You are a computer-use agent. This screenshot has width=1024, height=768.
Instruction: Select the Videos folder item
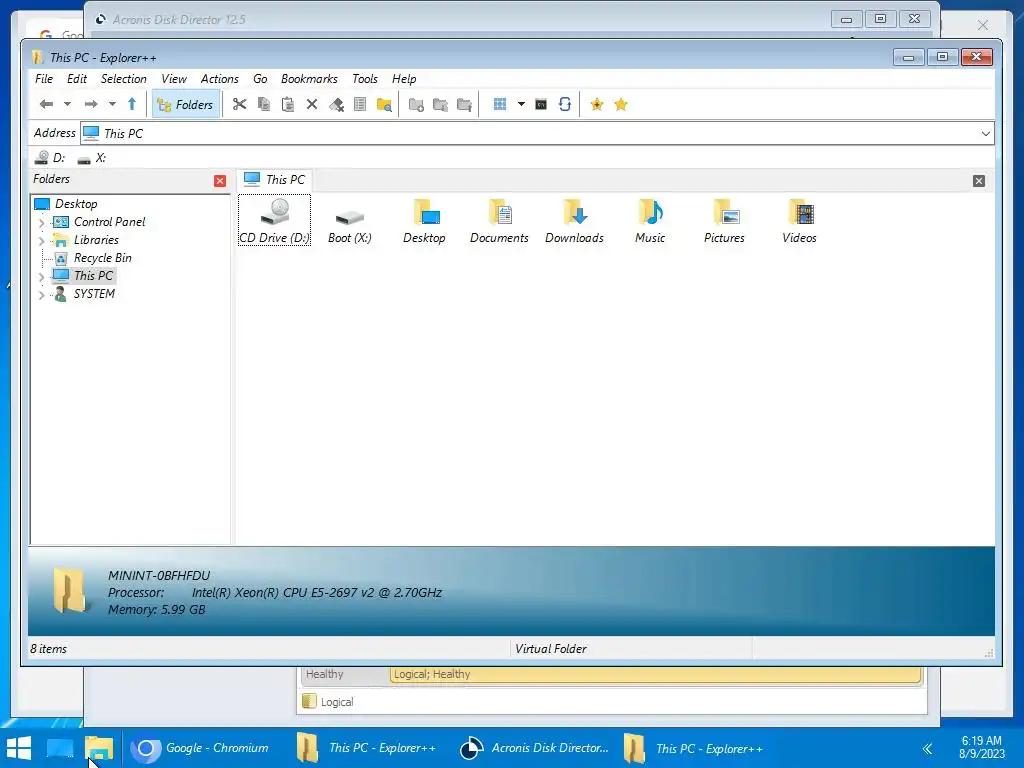point(799,221)
